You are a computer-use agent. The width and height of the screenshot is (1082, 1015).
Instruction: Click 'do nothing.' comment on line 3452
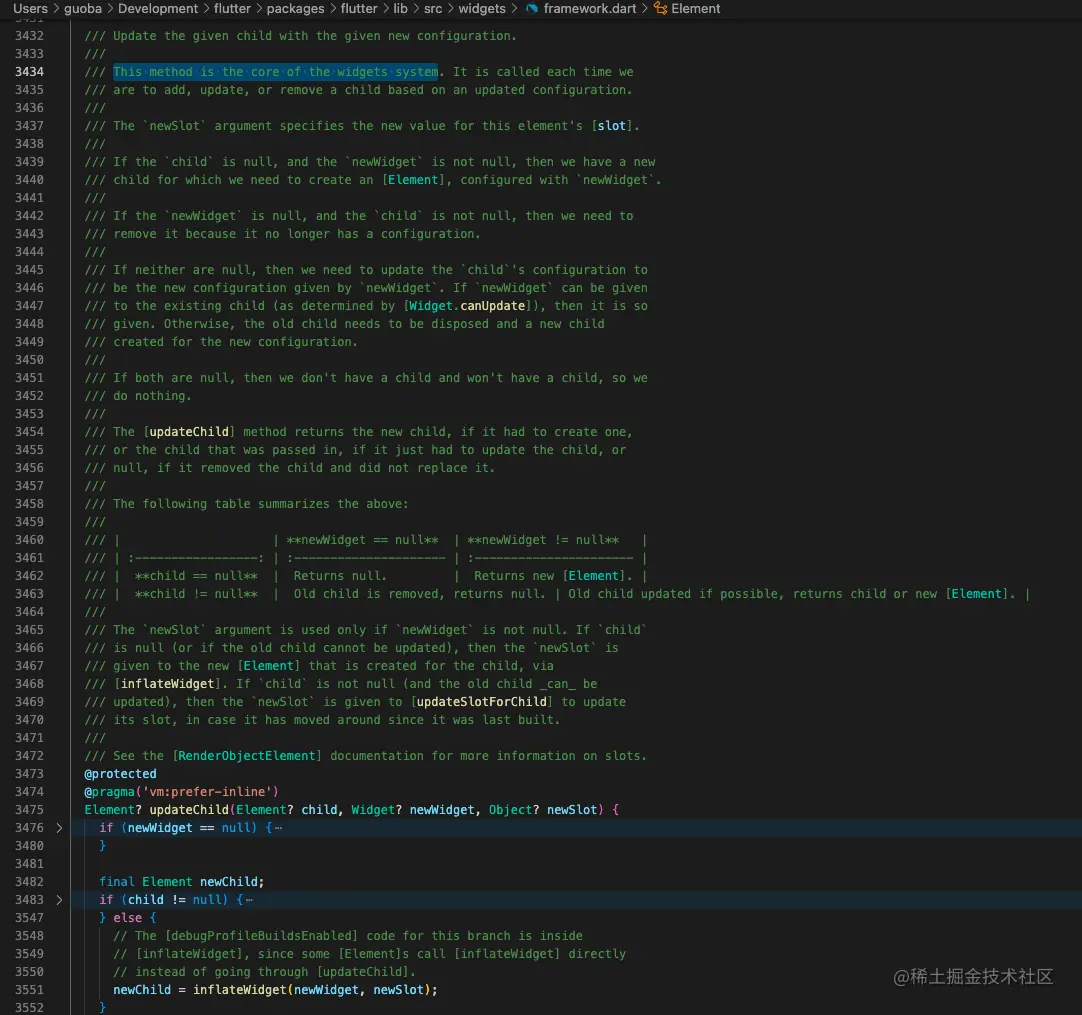(153, 395)
